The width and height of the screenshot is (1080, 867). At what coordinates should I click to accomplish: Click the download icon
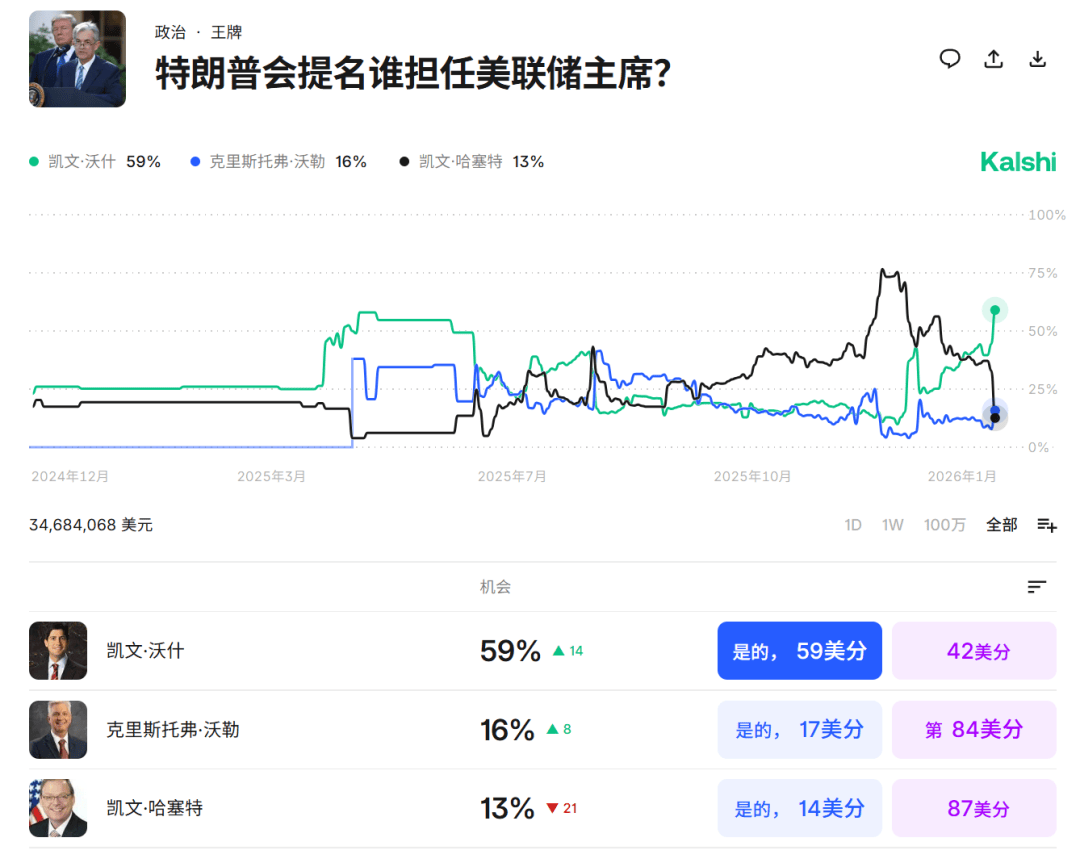coord(1037,59)
